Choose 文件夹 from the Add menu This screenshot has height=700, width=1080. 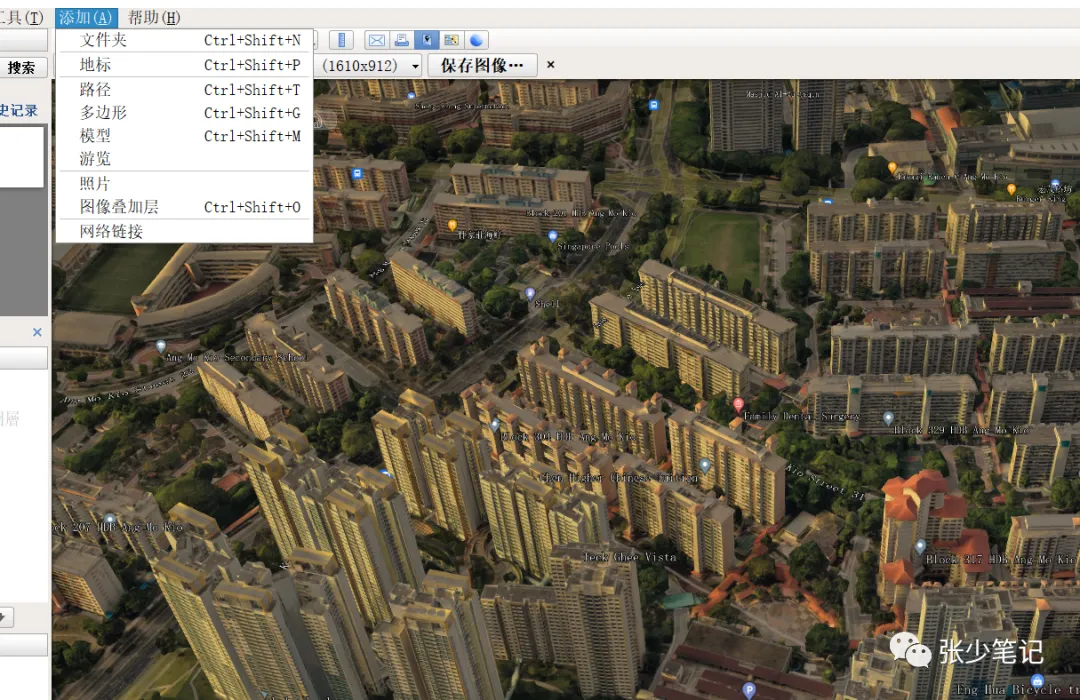tap(185, 40)
